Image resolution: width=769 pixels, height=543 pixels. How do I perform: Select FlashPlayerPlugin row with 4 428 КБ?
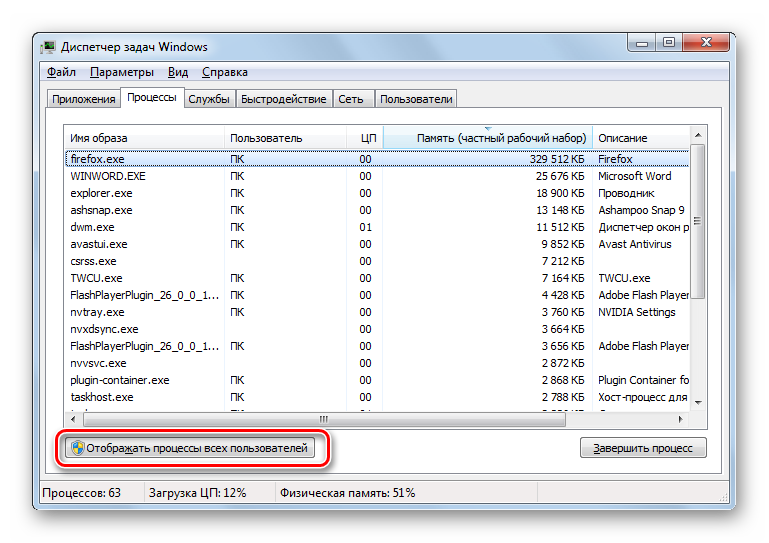click(x=377, y=295)
